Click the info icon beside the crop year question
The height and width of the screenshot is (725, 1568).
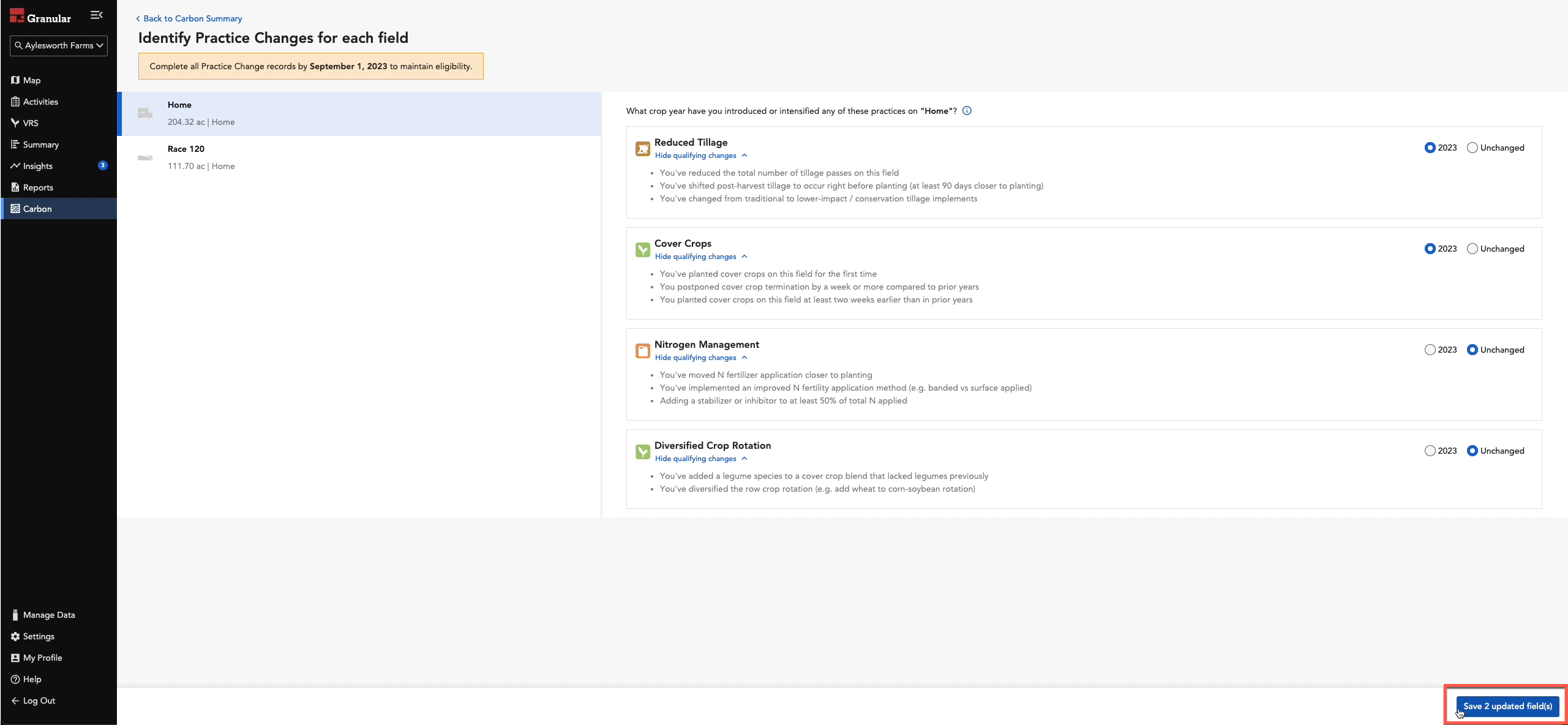click(966, 111)
